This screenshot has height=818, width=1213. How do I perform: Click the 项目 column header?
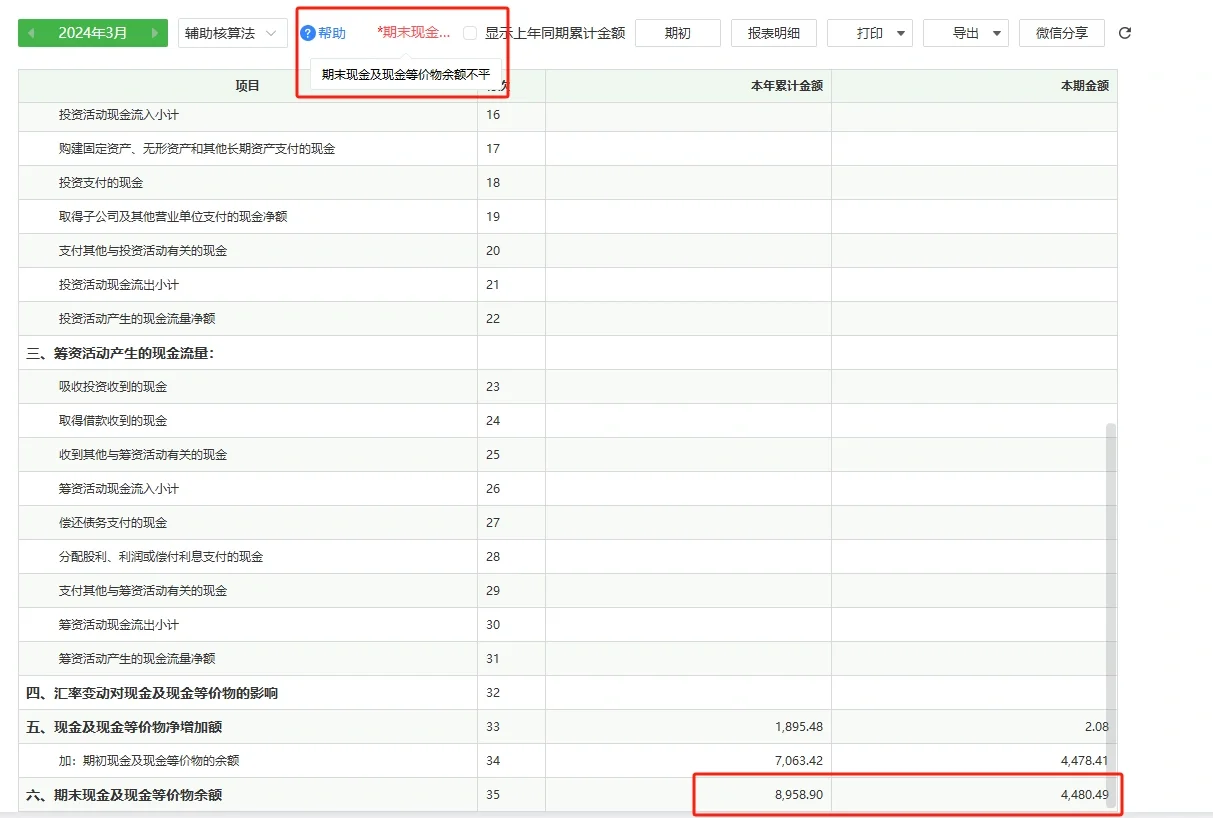248,86
